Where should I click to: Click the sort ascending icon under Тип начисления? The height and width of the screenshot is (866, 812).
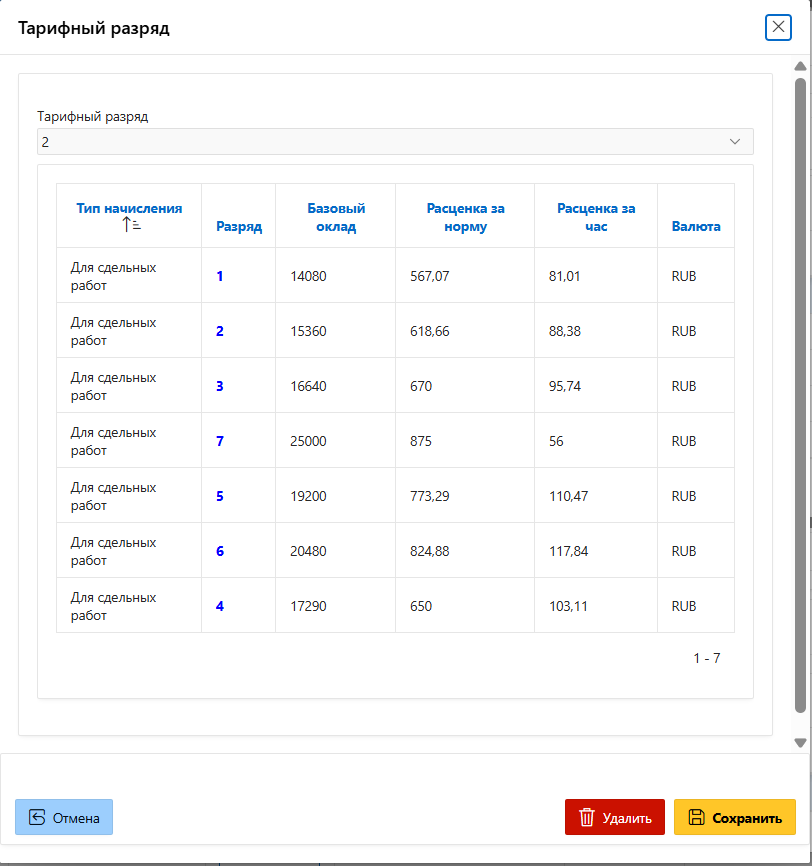point(131,226)
